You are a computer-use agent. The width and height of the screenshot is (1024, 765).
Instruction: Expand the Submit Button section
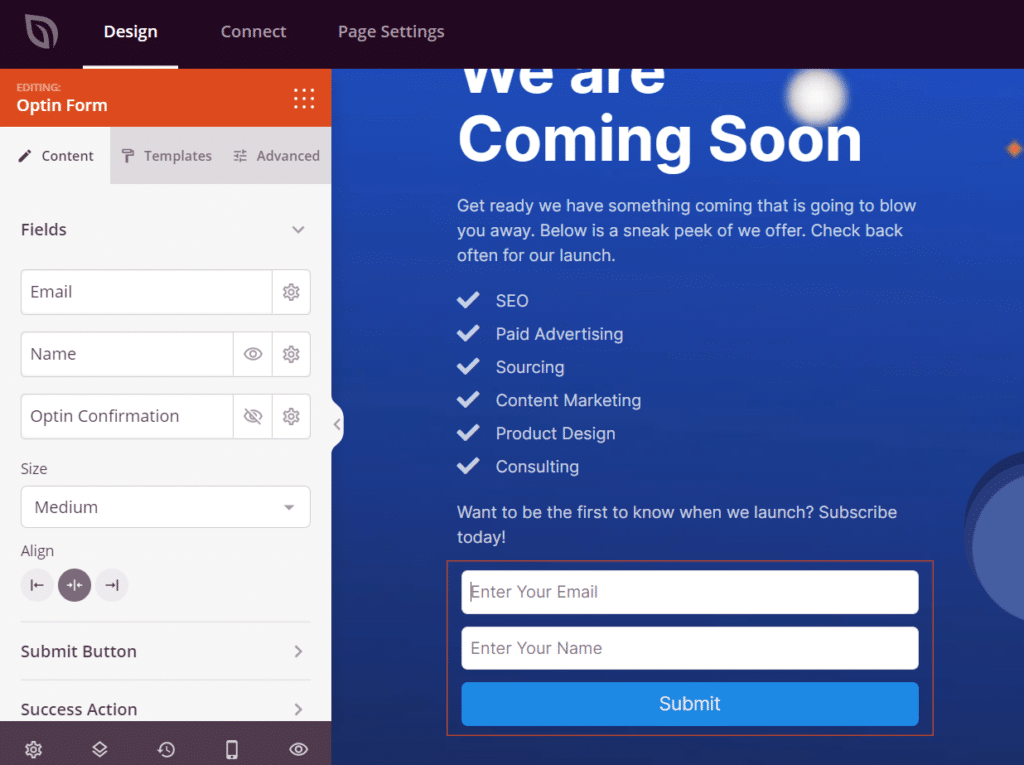(x=165, y=651)
